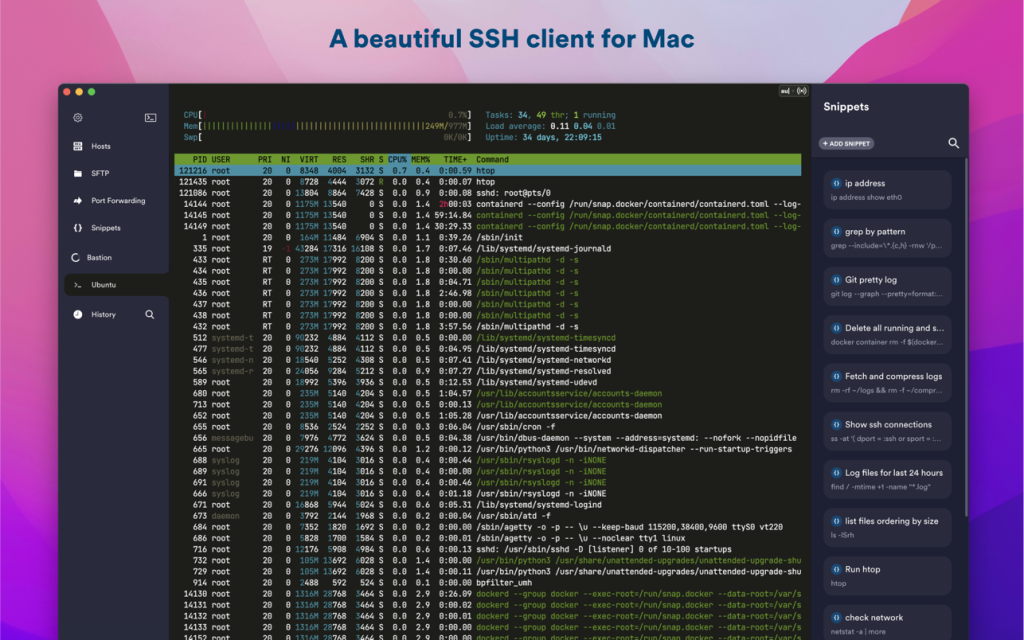The width and height of the screenshot is (1024, 640).
Task: Click the 'au' badge in the terminal header
Action: click(x=783, y=90)
